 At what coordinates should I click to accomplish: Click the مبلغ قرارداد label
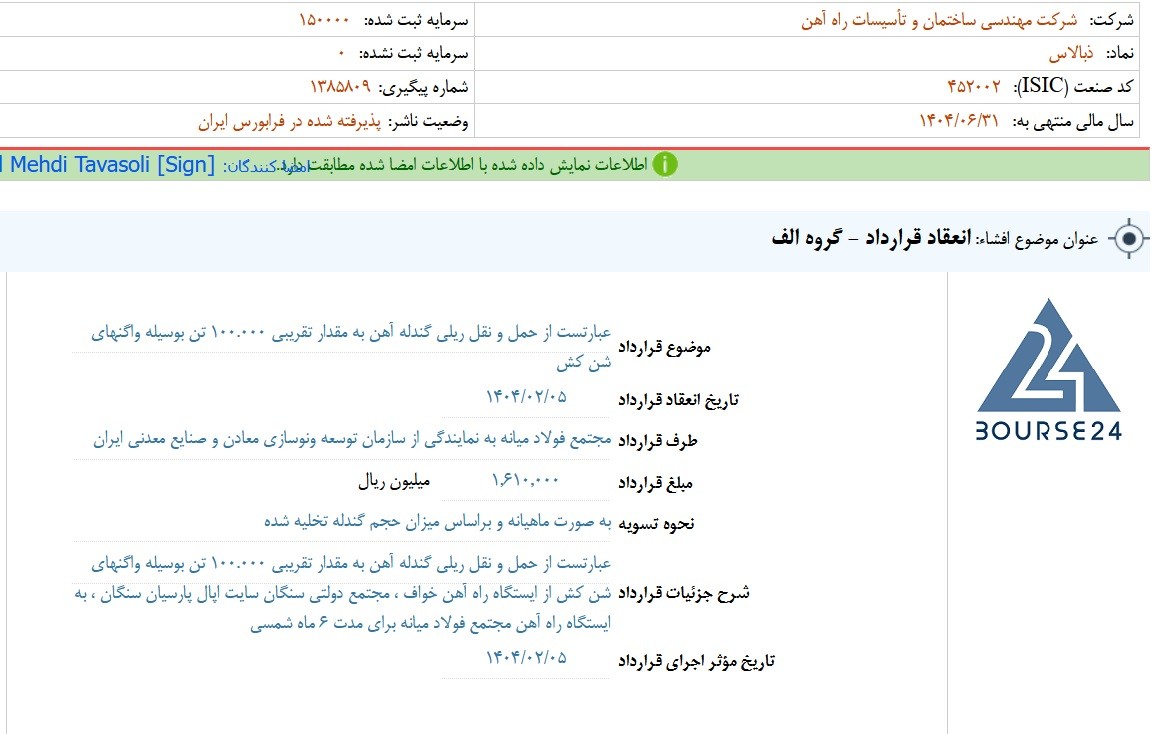pos(656,483)
